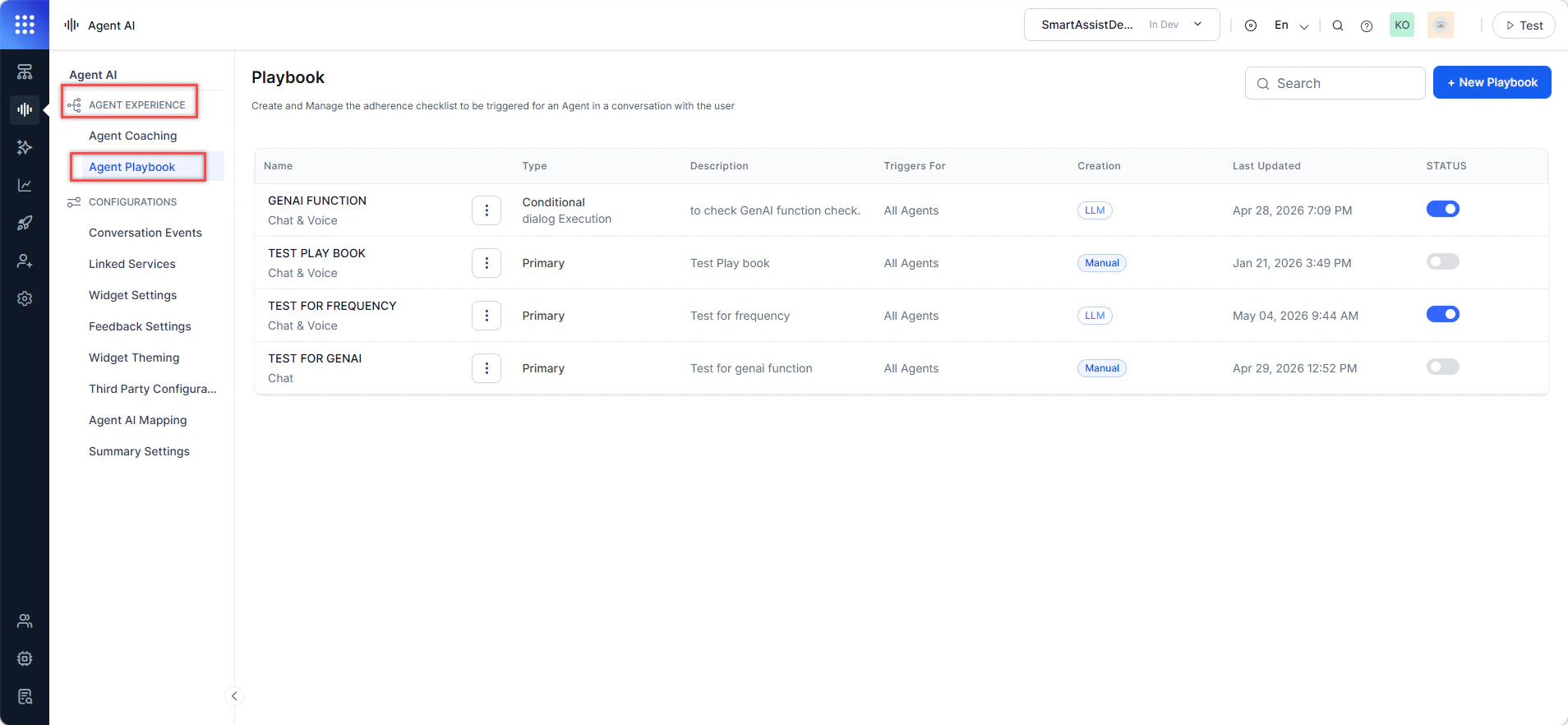1568x725 pixels.
Task: Open Third Party Configura... menu item
Action: [x=153, y=389]
